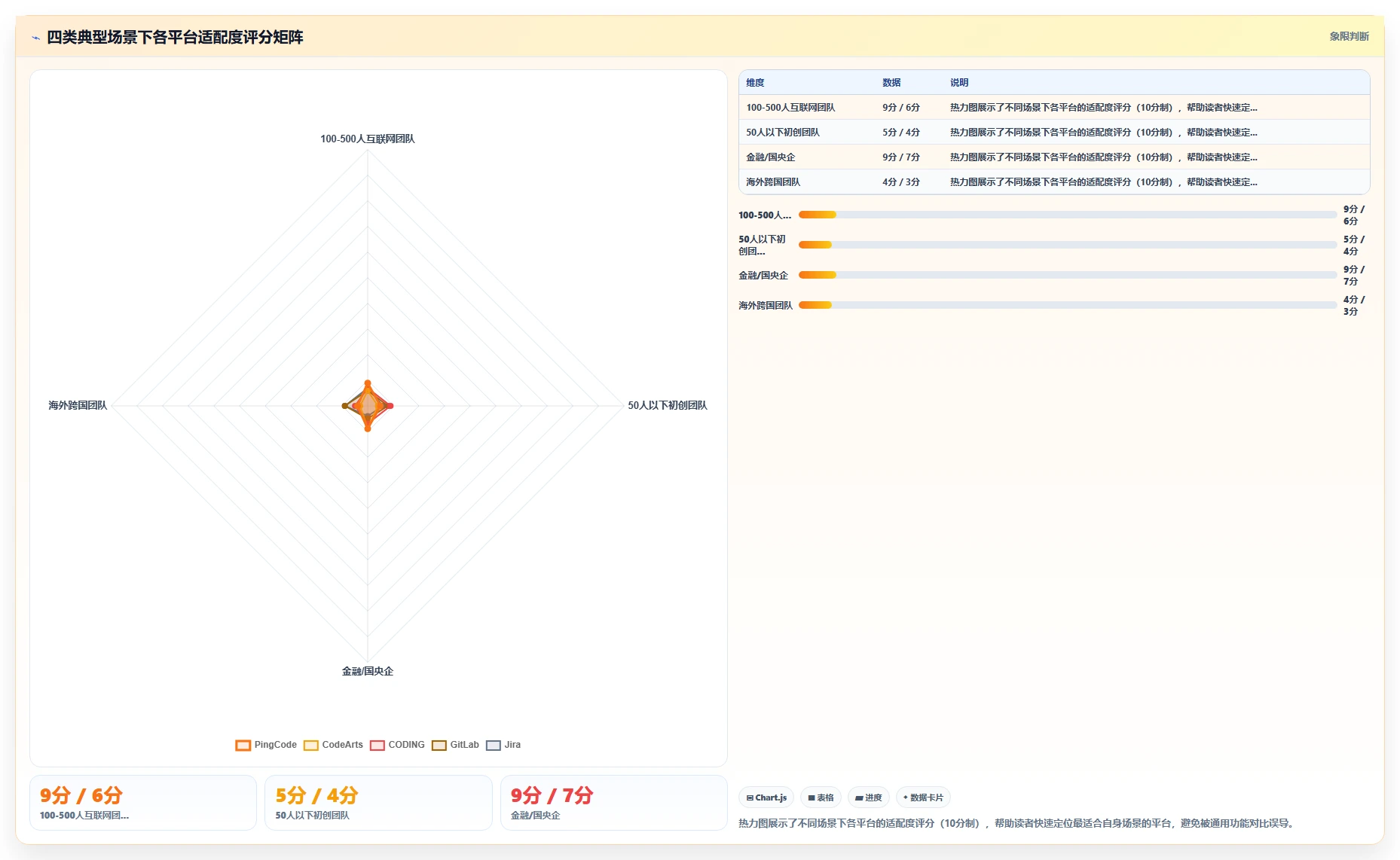The image size is (1400, 860).
Task: Click the 表格 tag chip
Action: [x=821, y=797]
